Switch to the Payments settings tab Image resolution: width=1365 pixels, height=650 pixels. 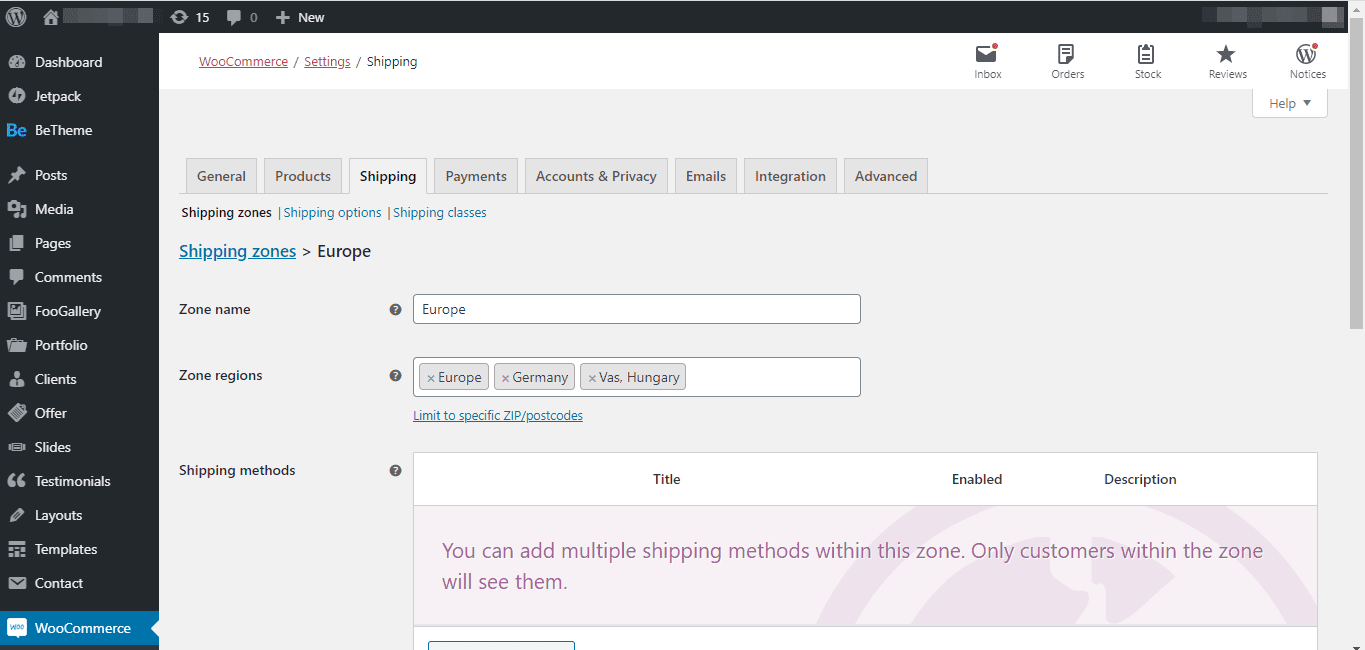point(476,176)
